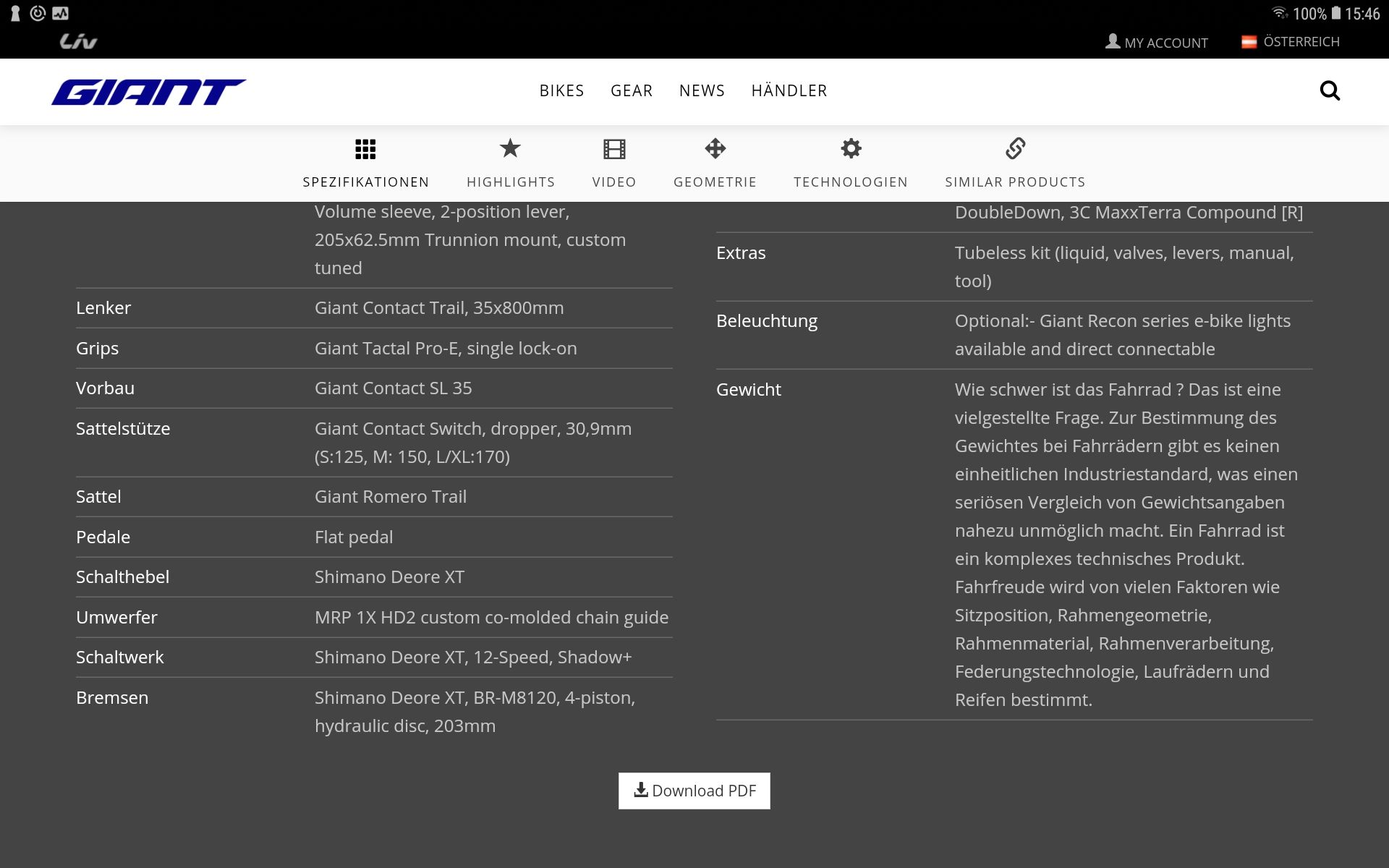
Task: Click the Lenker spec label
Action: click(x=103, y=307)
